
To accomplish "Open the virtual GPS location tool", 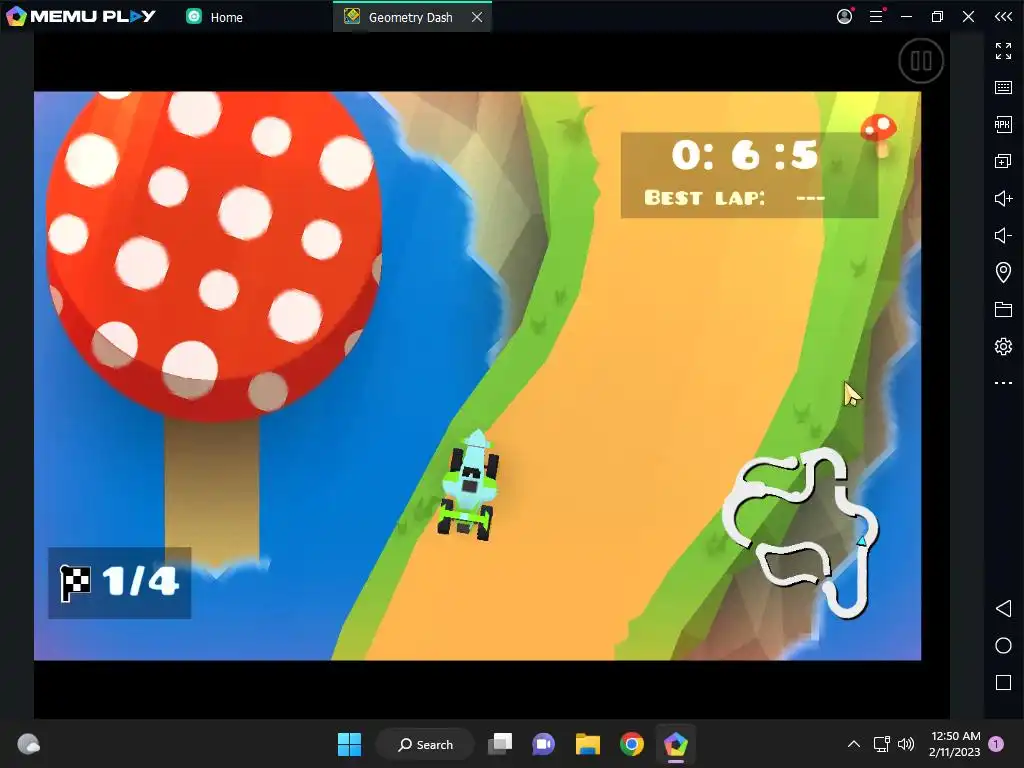I will pos(1003,272).
